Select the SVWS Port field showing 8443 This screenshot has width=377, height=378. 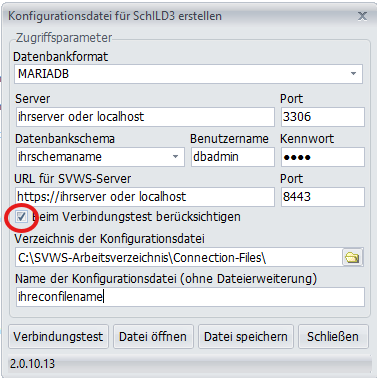pos(323,197)
